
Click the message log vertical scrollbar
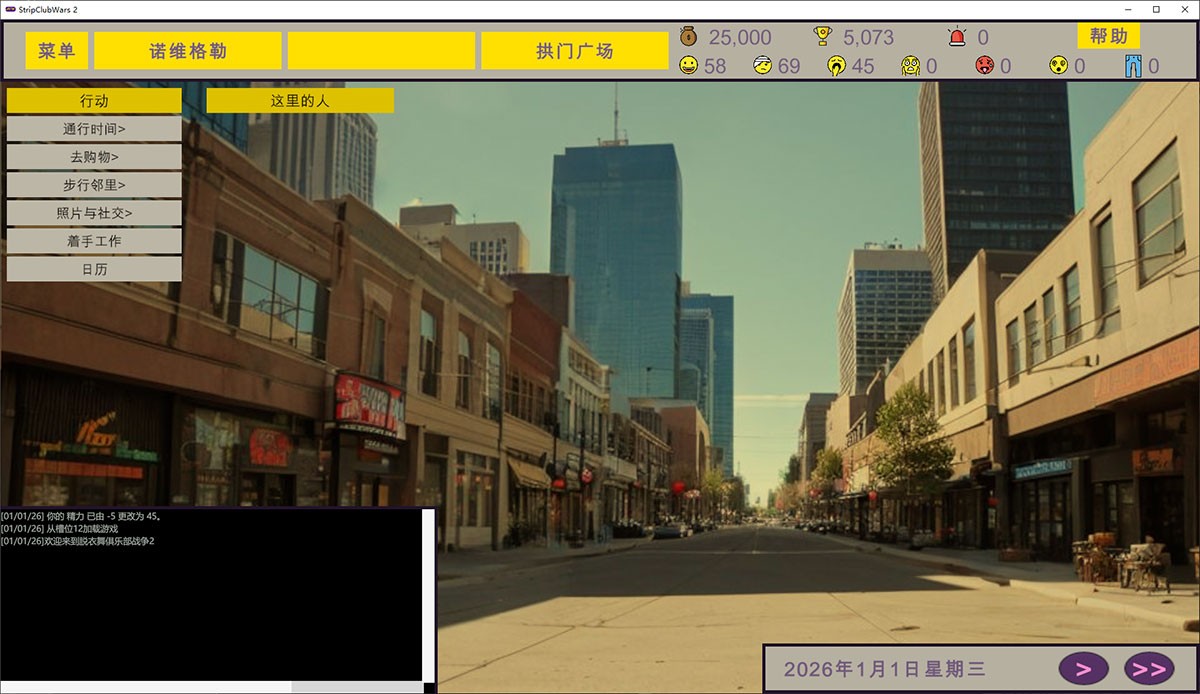click(428, 595)
